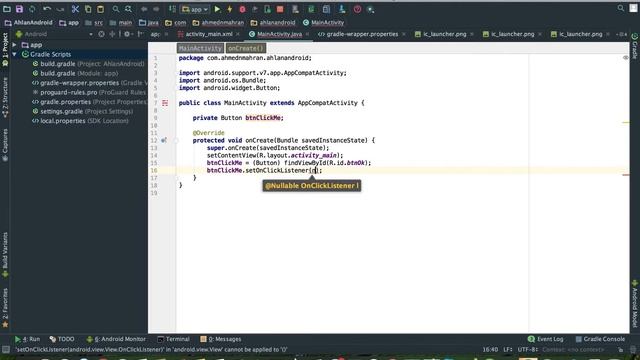Open the 1: Project side panel tab
Viewport: 640px width, 360px height.
coord(5,49)
